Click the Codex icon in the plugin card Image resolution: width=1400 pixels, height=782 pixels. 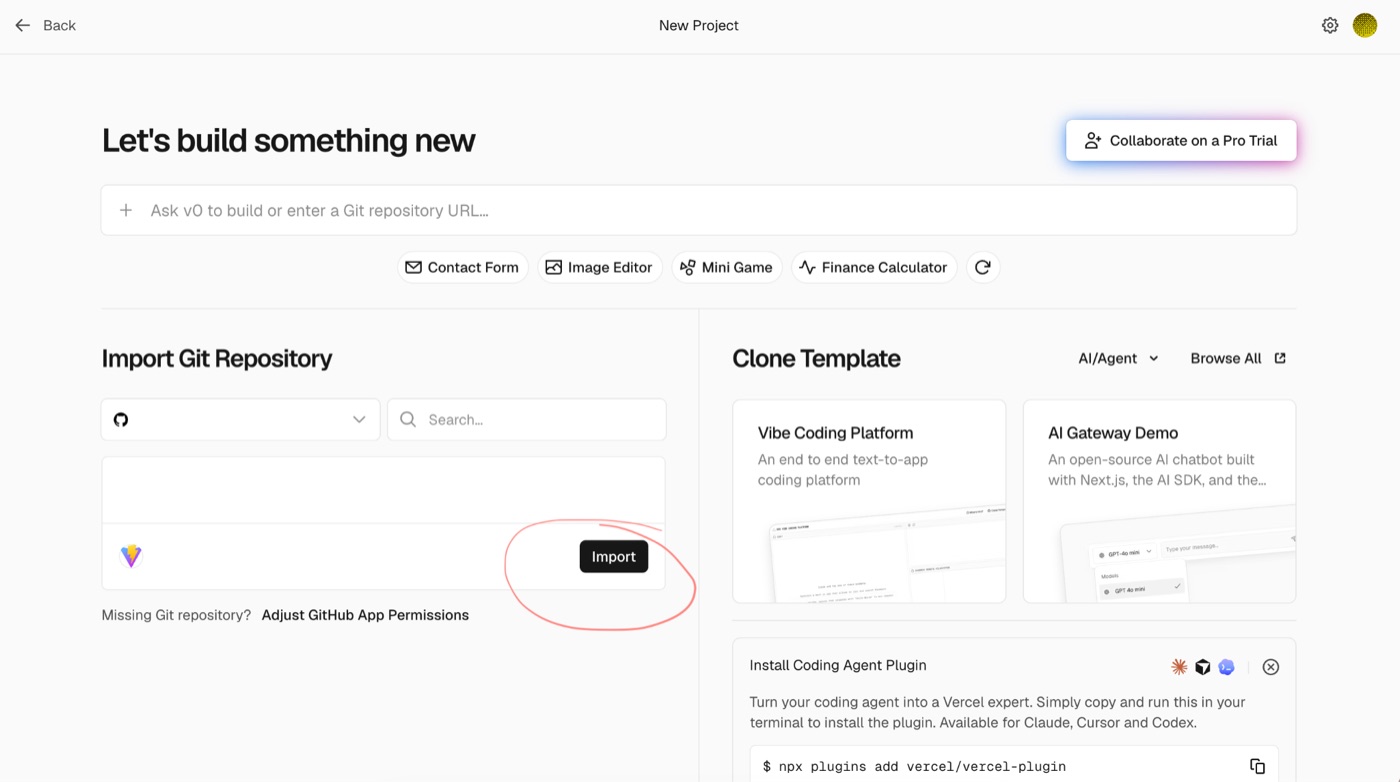[x=1227, y=667]
